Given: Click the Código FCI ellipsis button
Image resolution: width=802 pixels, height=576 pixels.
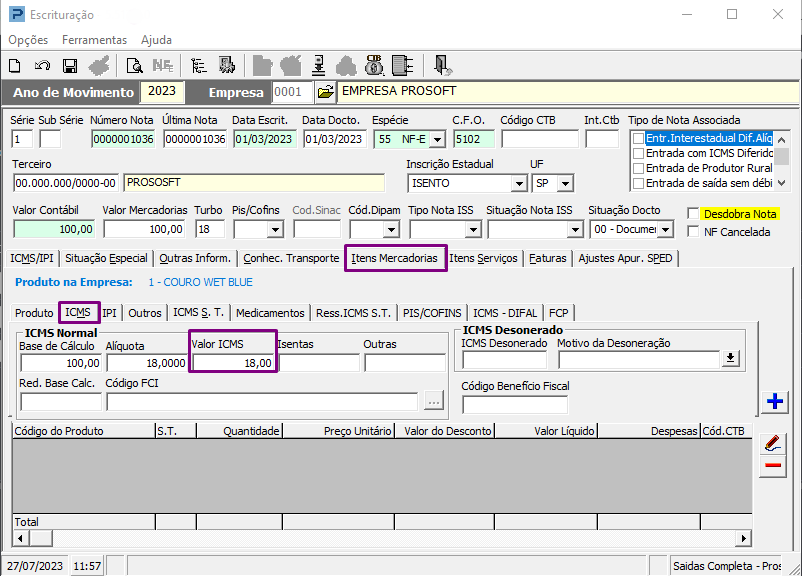Looking at the screenshot, I should [x=434, y=402].
